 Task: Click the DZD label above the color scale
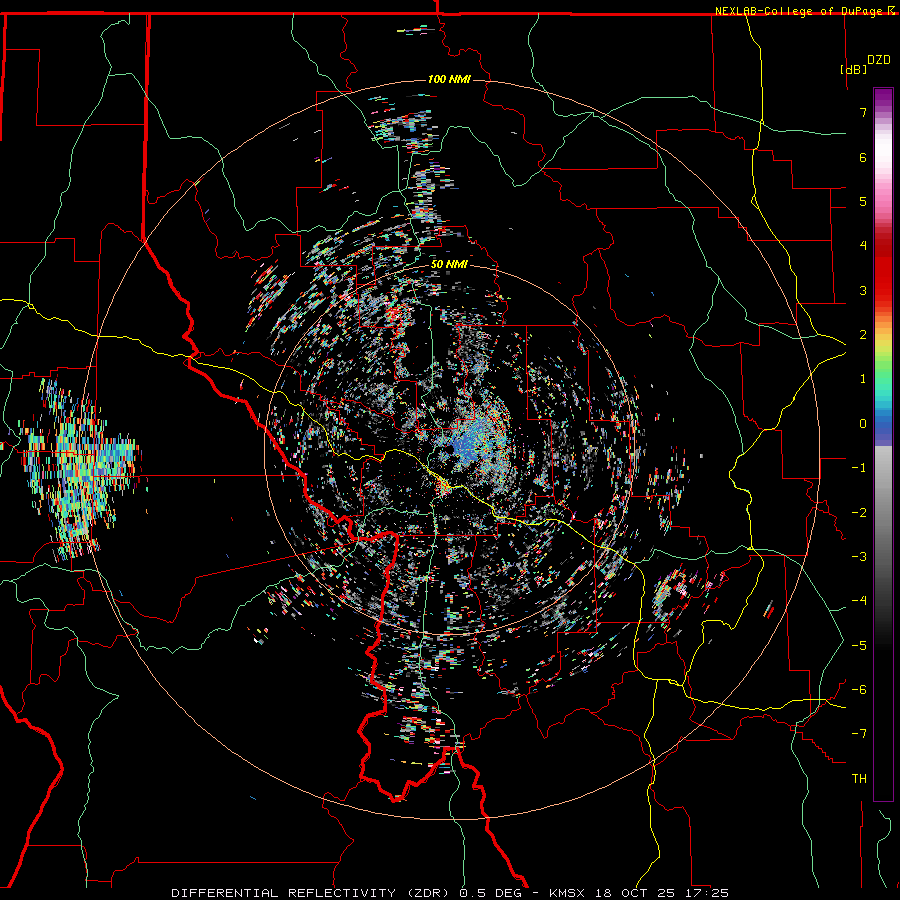tap(879, 60)
